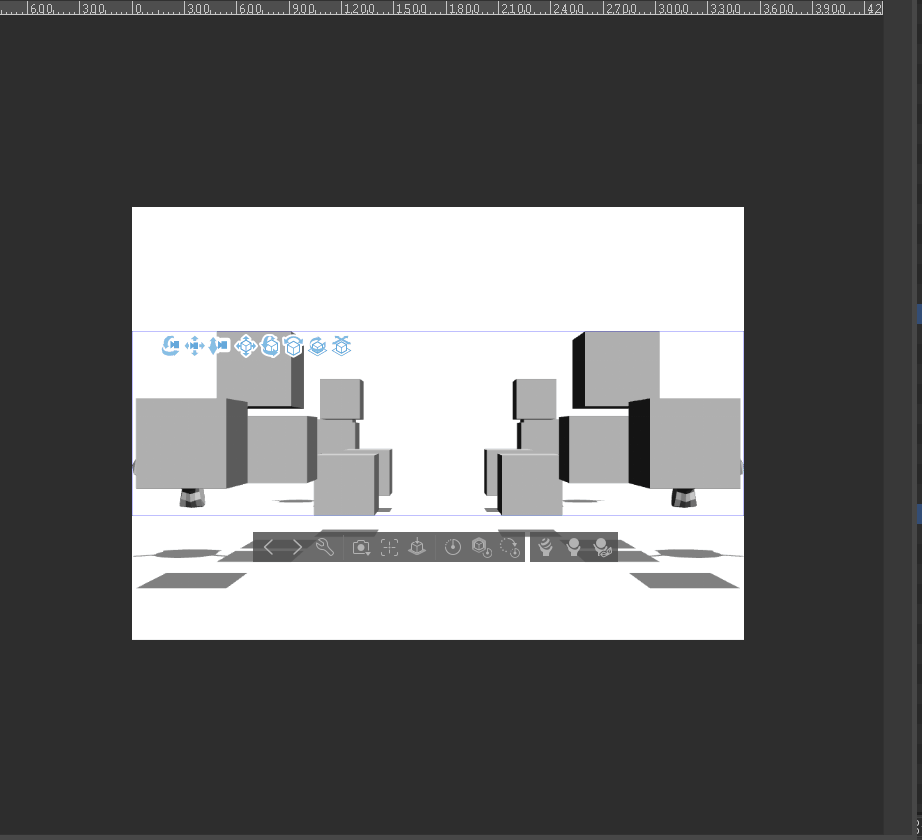Select the snap object to floor manipulator icon
922x840 pixels.
tap(342, 346)
